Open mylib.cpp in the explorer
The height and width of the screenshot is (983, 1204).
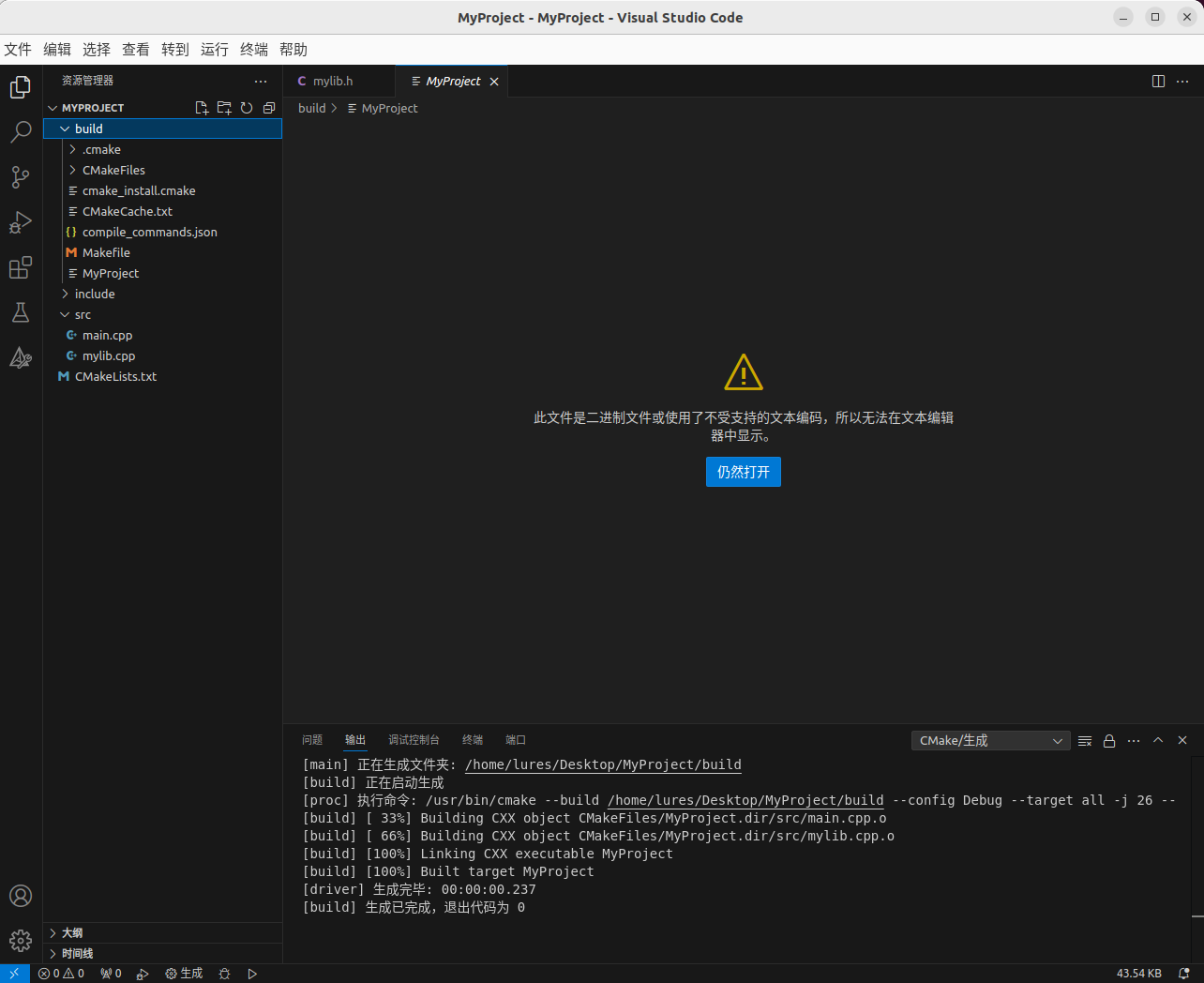point(162,355)
